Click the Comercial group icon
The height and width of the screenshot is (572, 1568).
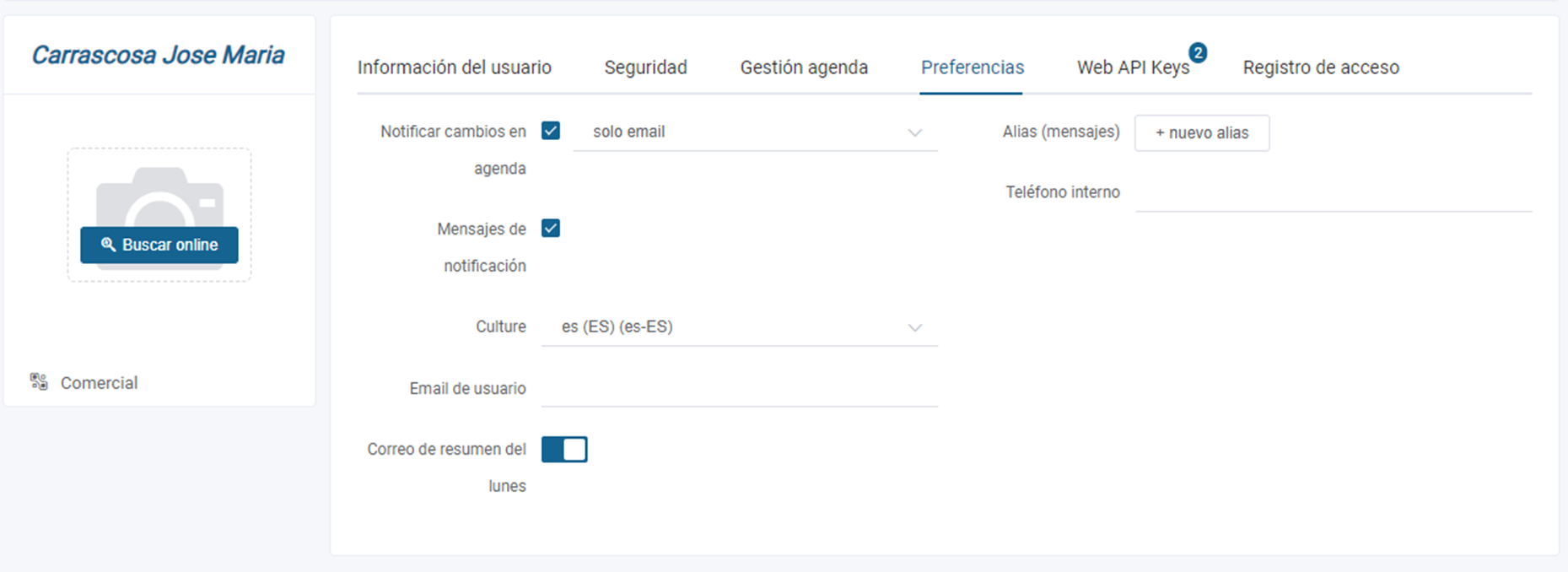tap(39, 381)
